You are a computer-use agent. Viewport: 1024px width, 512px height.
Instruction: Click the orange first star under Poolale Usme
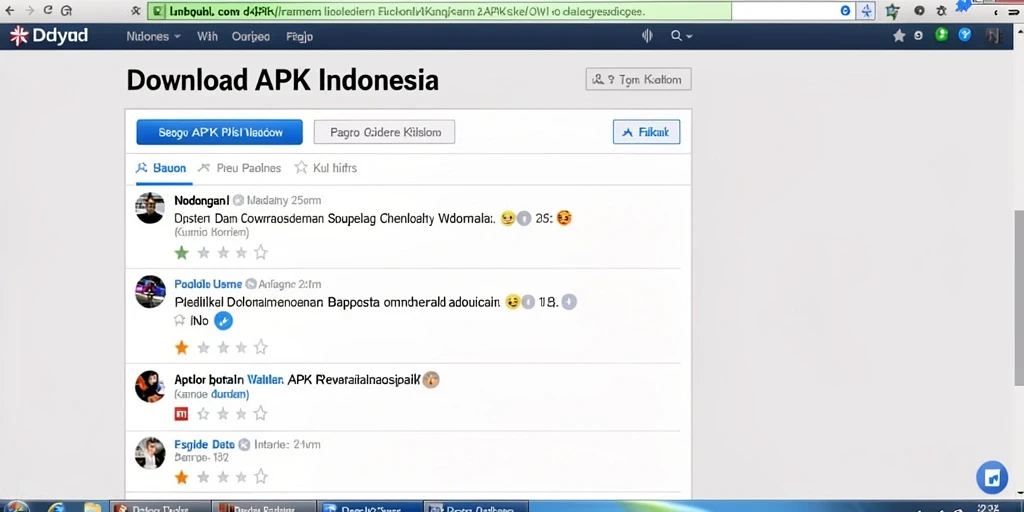pyautogui.click(x=182, y=347)
